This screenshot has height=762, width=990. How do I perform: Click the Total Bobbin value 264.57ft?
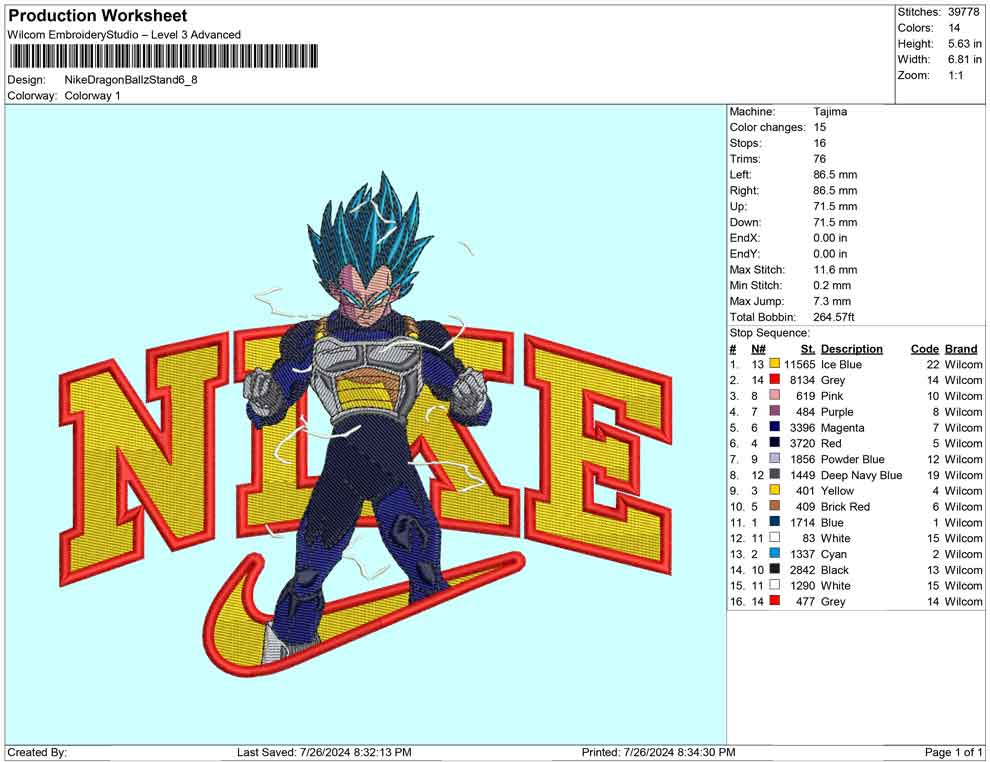837,317
